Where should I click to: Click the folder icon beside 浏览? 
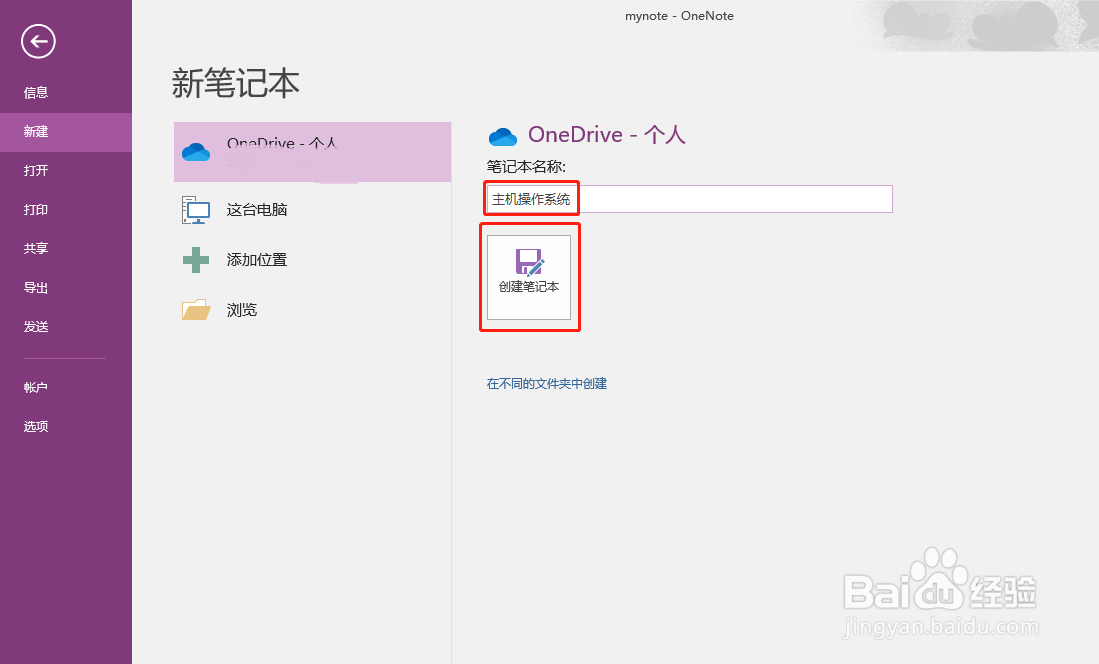pos(196,310)
